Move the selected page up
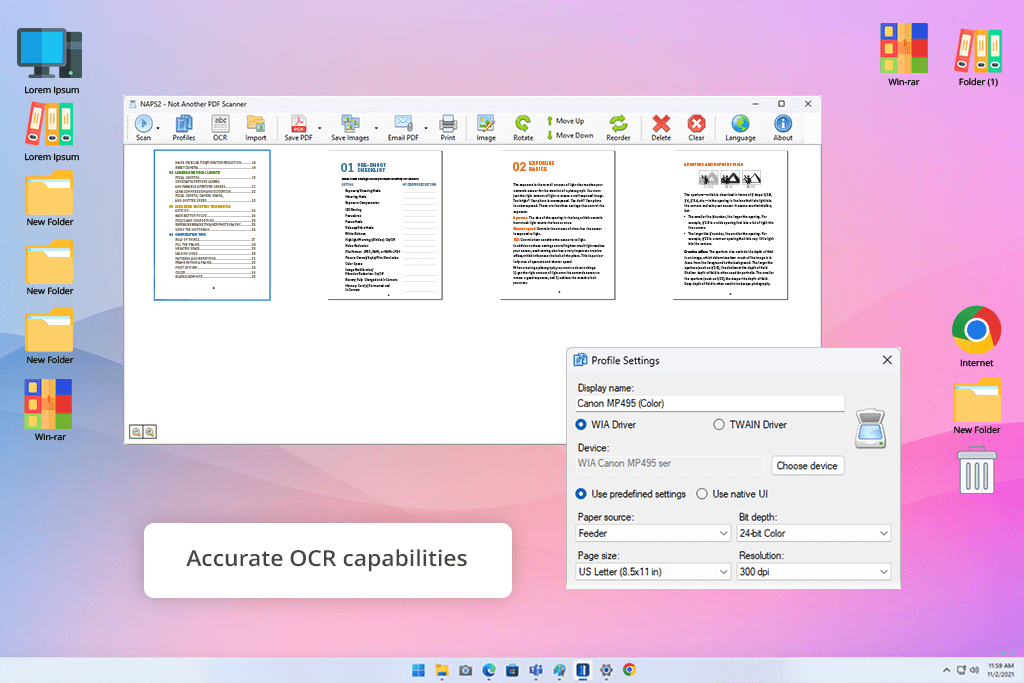Screen dimensions: 1024x683 tap(566, 121)
